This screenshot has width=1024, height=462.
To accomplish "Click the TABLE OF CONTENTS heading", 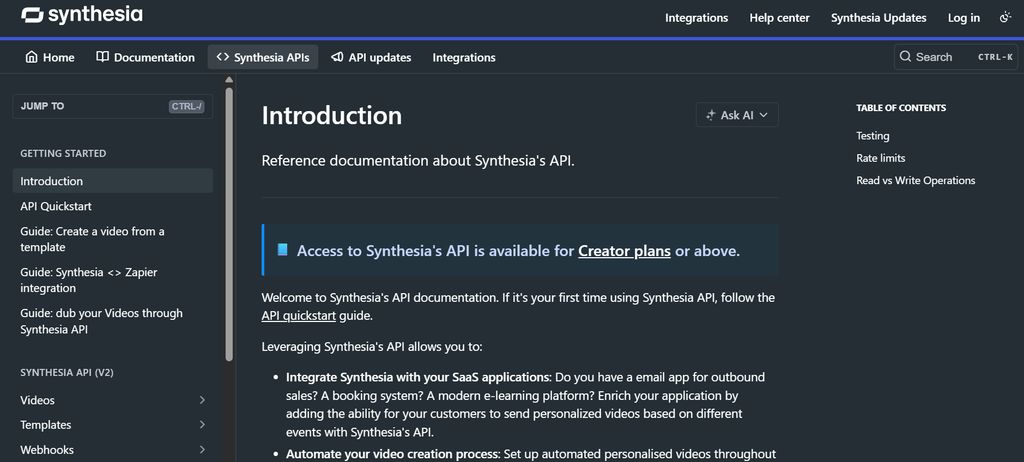I will (x=901, y=108).
